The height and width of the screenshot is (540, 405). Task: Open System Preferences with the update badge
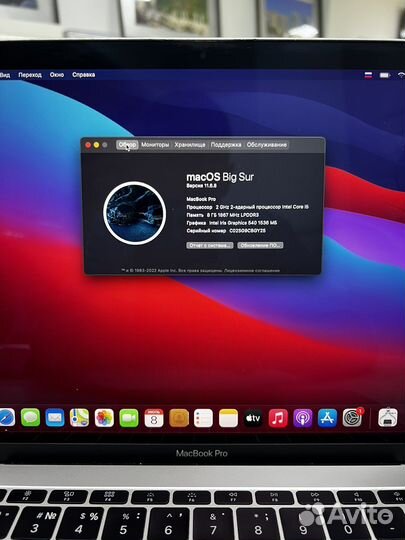(353, 418)
